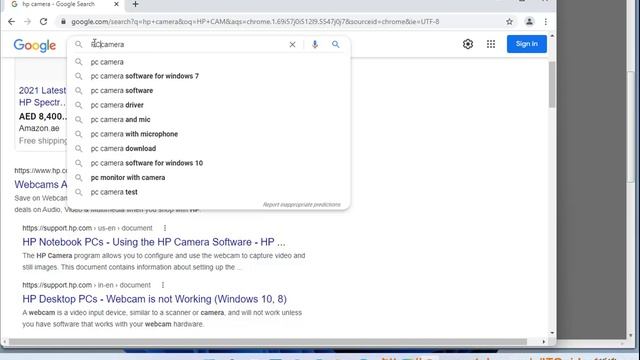The image size is (640, 360).
Task: Click the Google logo
Action: click(35, 45)
